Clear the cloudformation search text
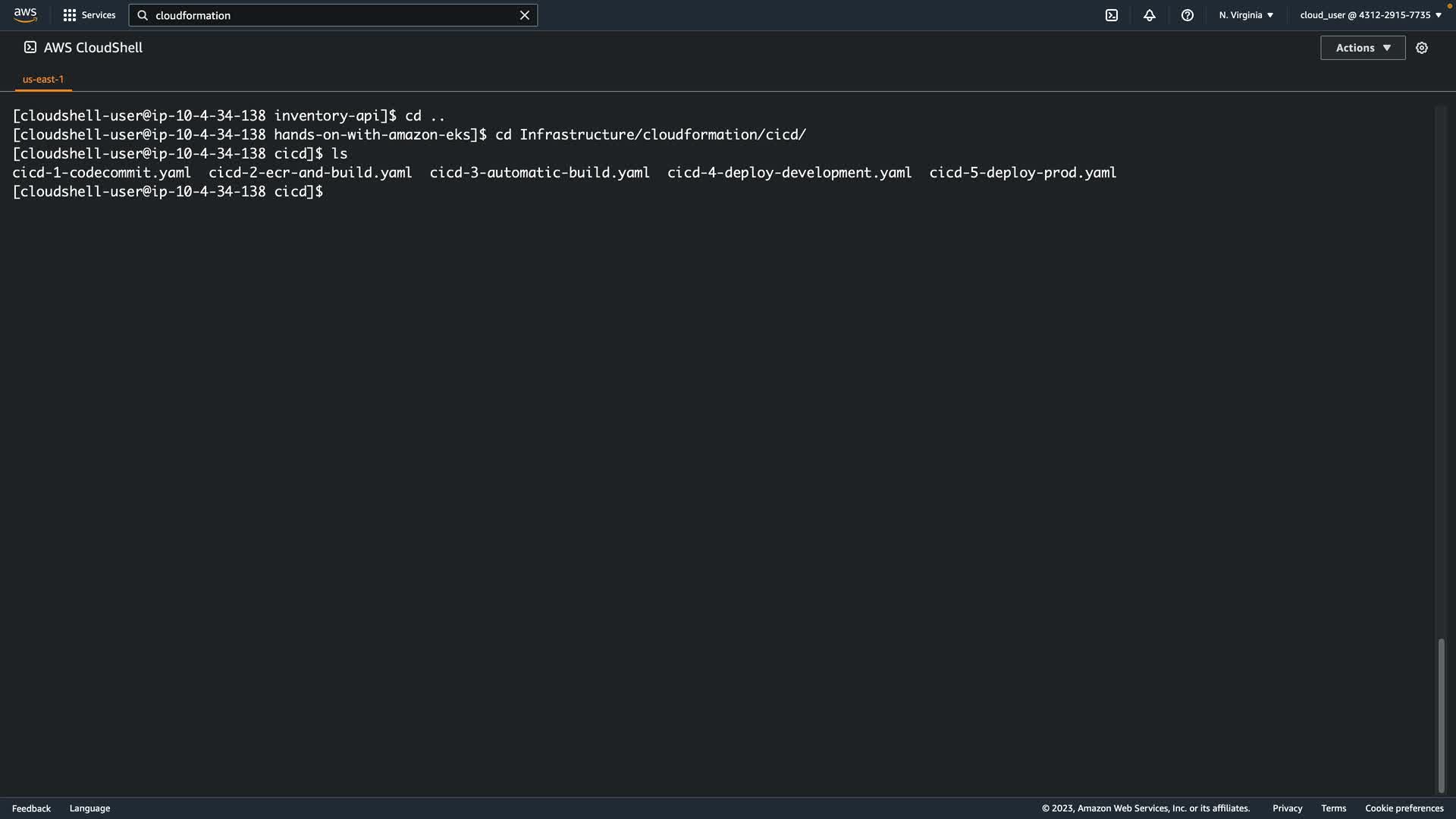1456x819 pixels. pyautogui.click(x=524, y=15)
